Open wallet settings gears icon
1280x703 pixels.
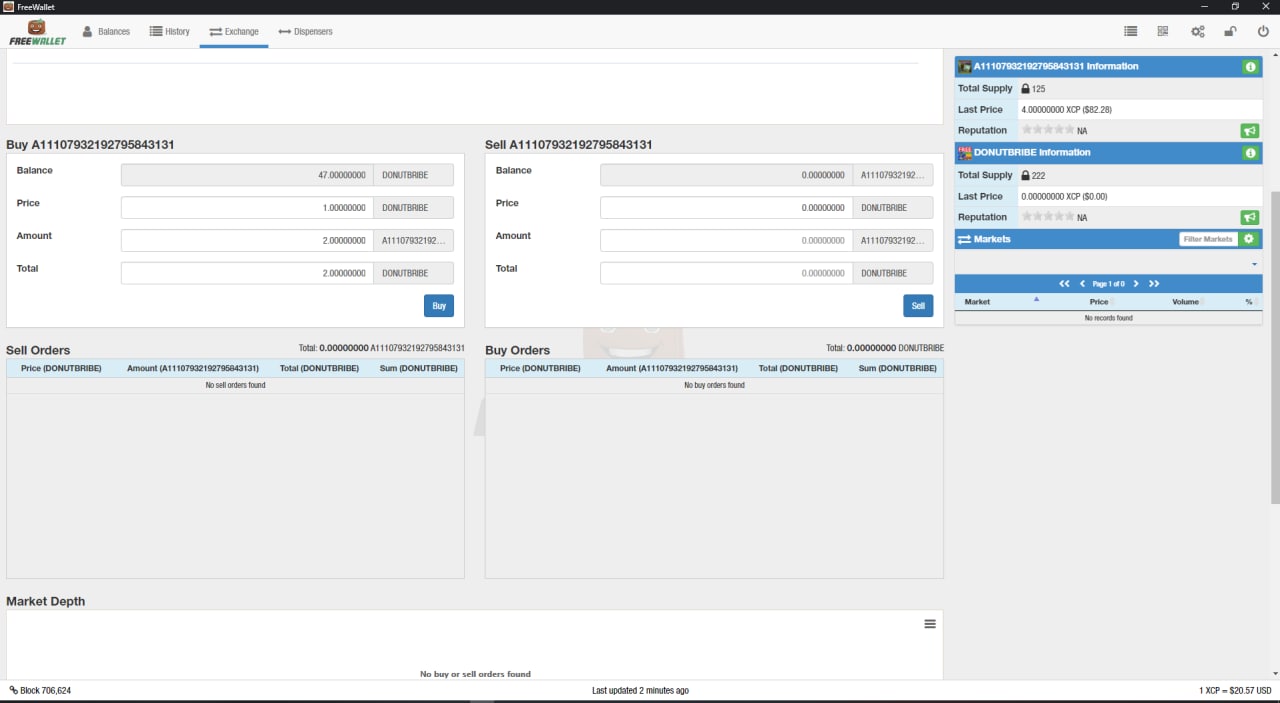[1198, 31]
